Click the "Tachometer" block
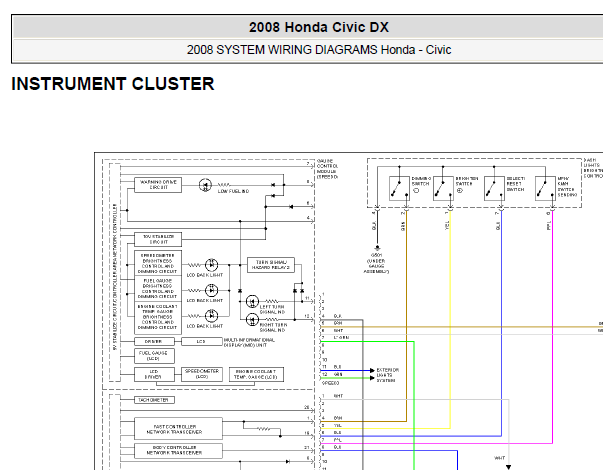This screenshot has width=603, height=470. tap(154, 400)
